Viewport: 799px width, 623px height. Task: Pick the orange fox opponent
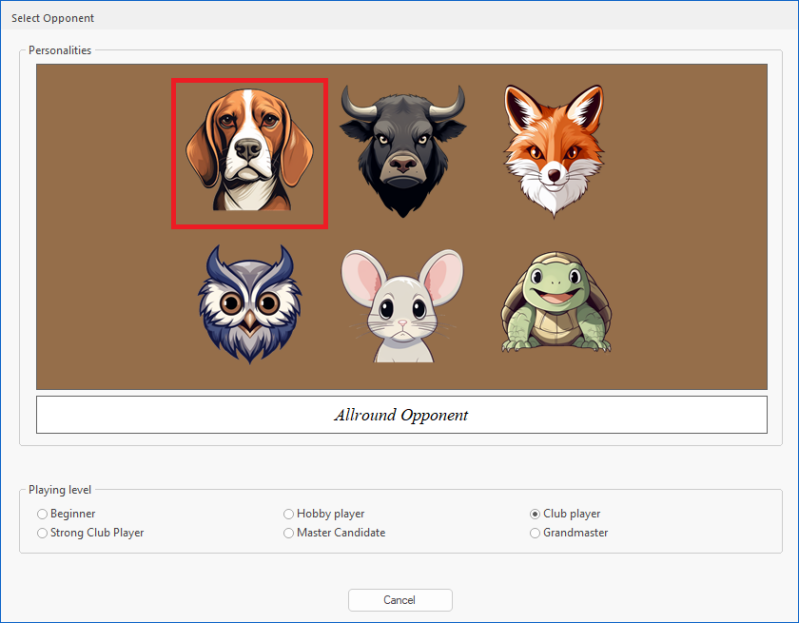[x=554, y=150]
